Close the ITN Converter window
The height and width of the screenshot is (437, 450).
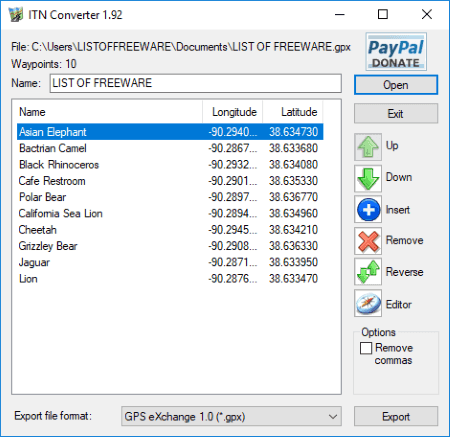click(x=427, y=15)
